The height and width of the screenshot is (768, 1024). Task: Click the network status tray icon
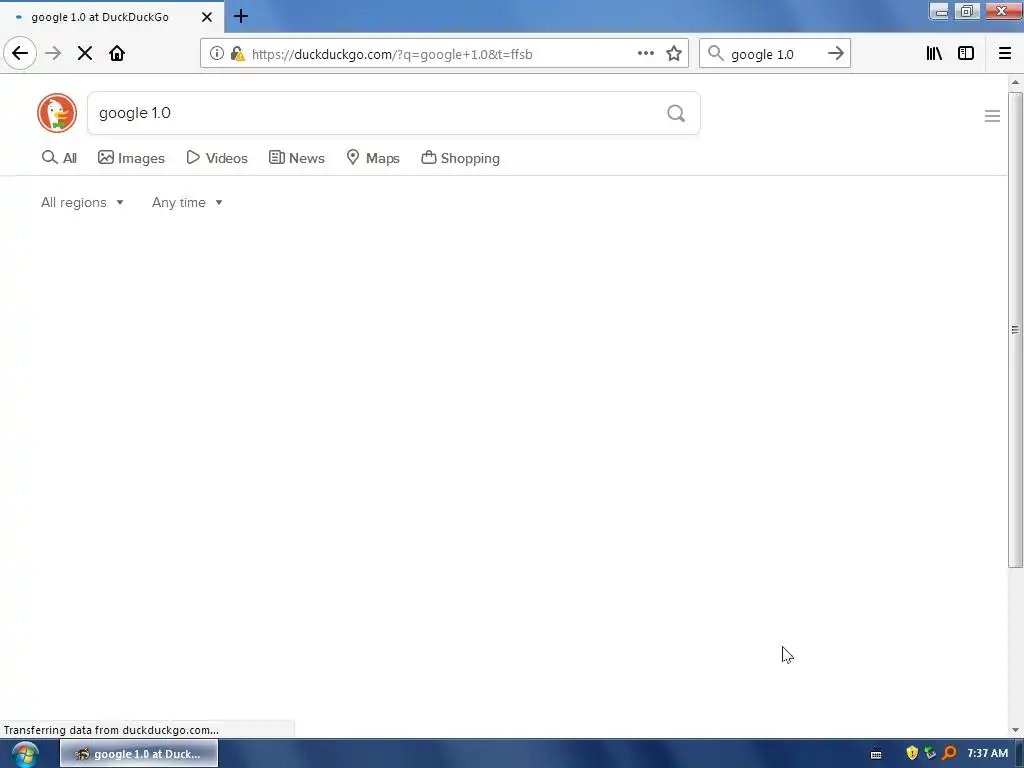[930, 753]
